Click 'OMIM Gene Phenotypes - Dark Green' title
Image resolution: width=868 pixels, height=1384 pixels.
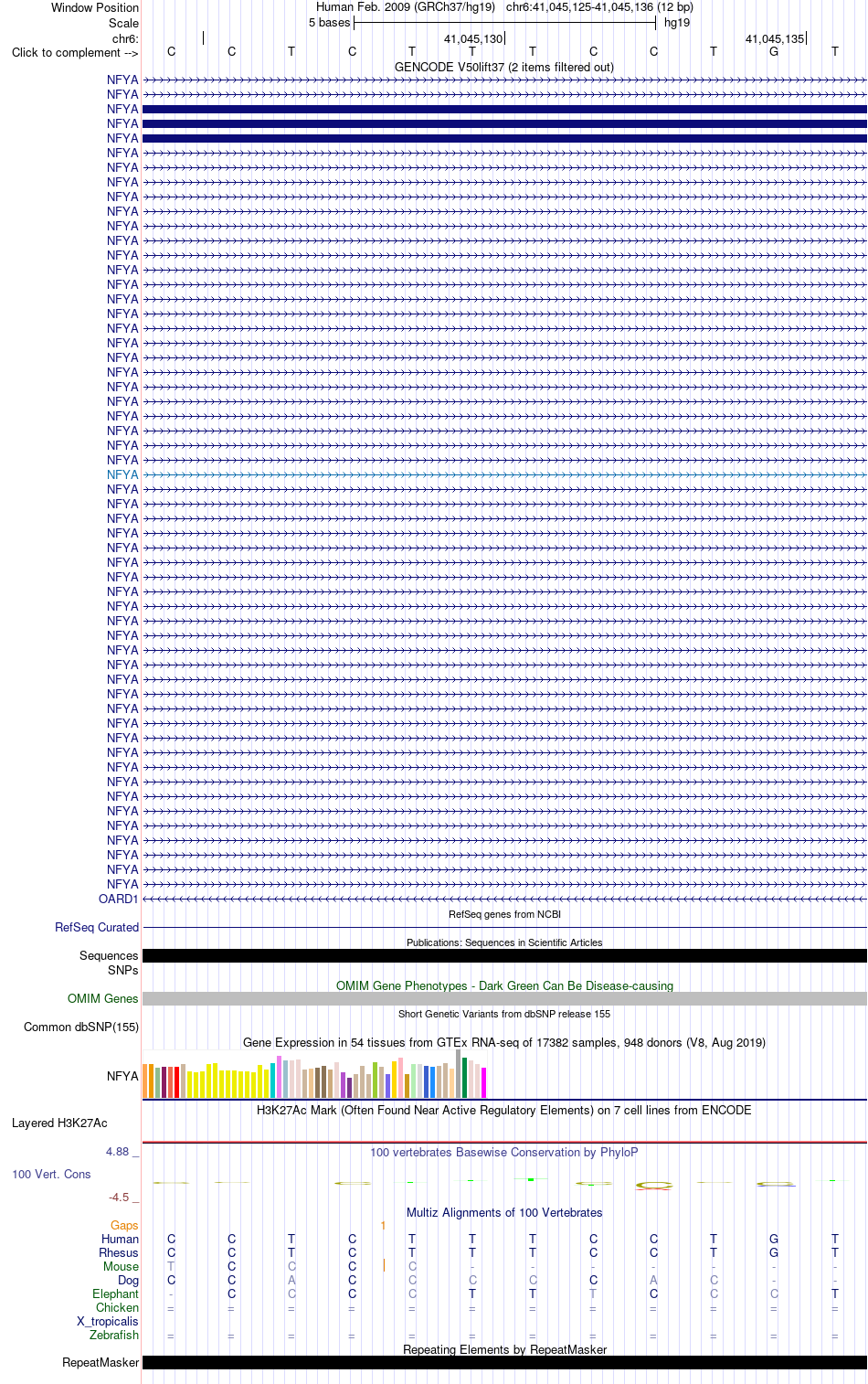click(504, 985)
